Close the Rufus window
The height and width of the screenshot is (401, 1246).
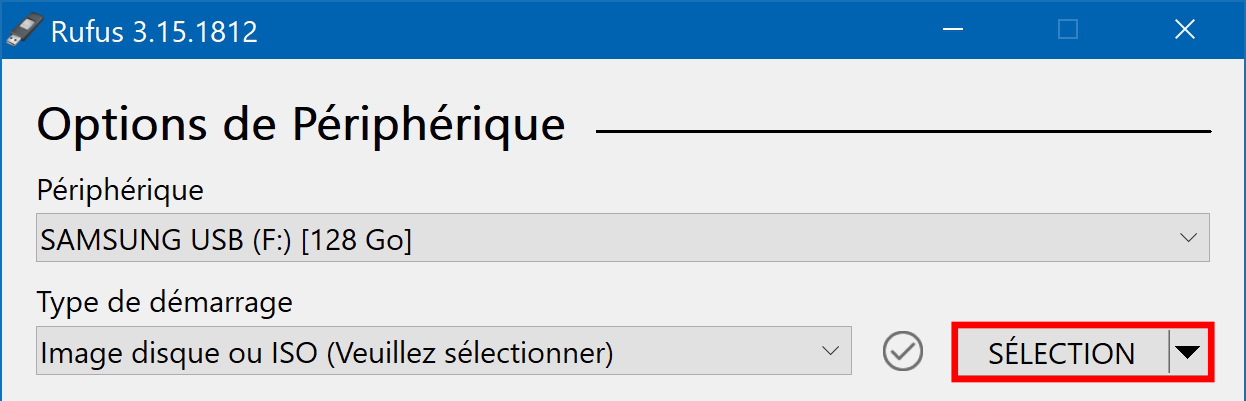(1185, 31)
